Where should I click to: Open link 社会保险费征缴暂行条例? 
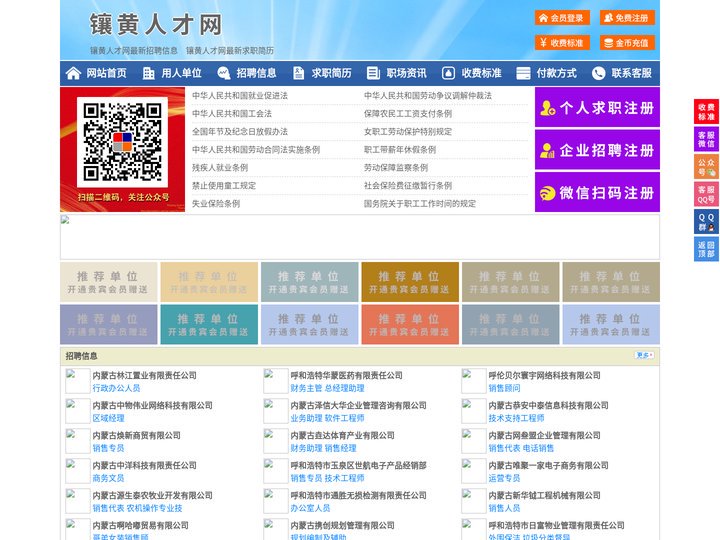[408, 186]
